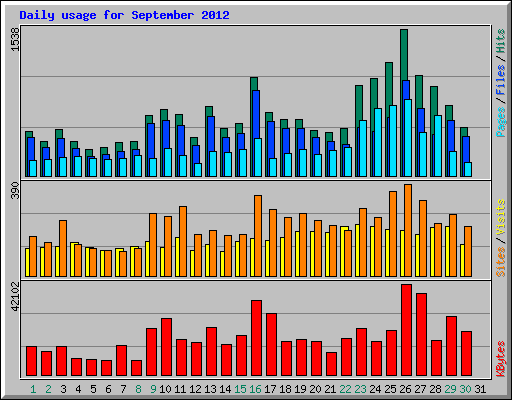Click the cyan pages bar for day 28
Screen dimensions: 512x400
(x=438, y=146)
